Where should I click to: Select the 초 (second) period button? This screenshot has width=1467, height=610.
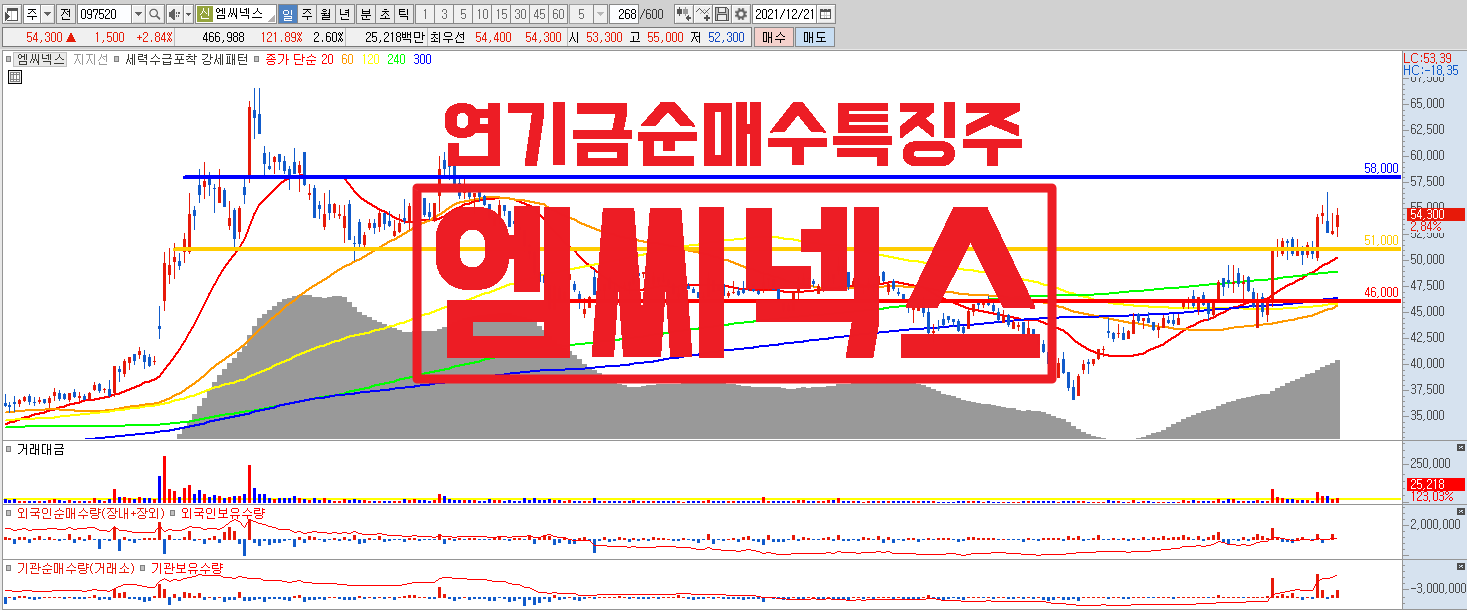pyautogui.click(x=385, y=14)
